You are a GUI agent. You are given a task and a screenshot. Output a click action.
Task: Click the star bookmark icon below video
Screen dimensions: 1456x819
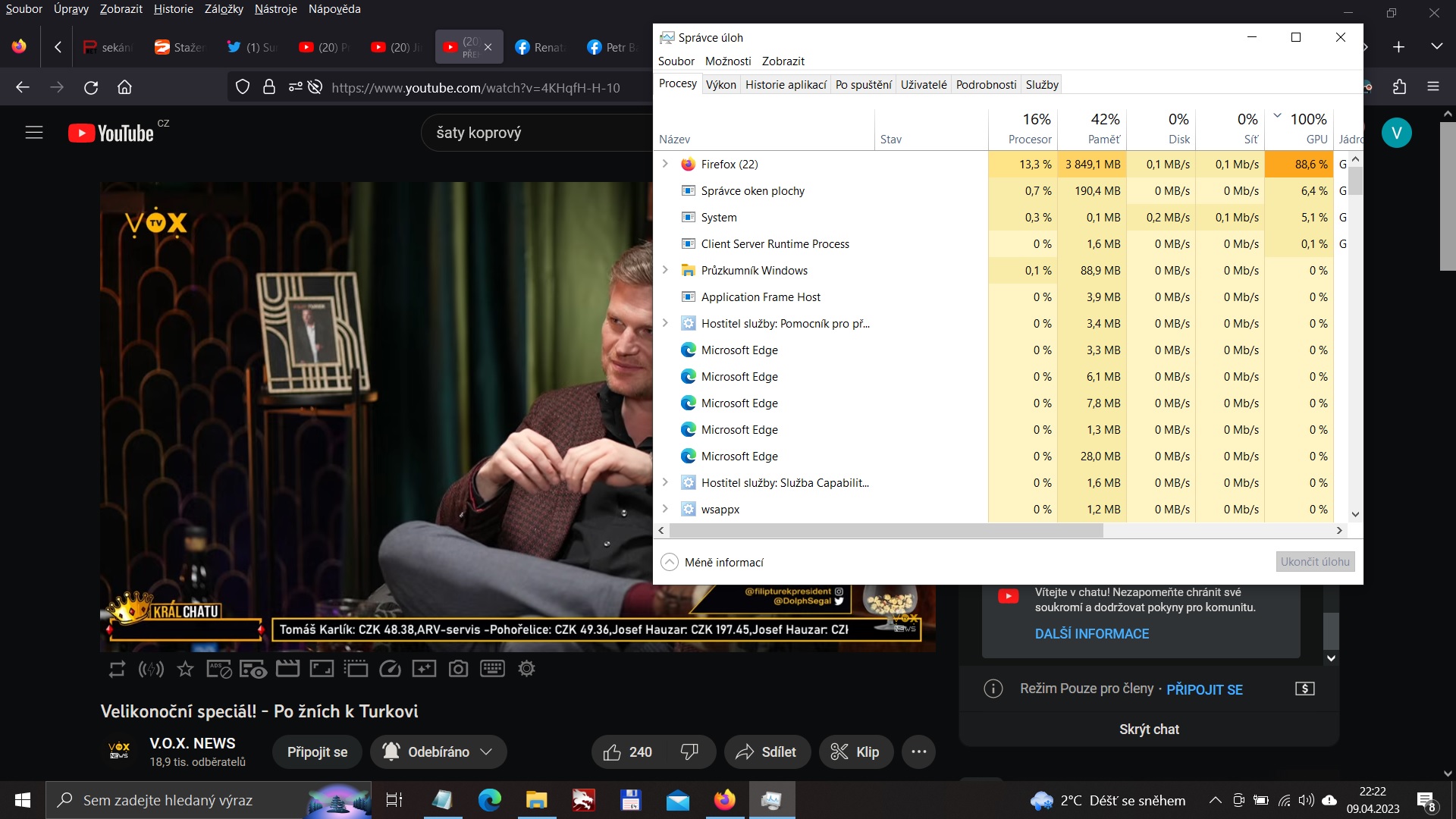pyautogui.click(x=185, y=669)
